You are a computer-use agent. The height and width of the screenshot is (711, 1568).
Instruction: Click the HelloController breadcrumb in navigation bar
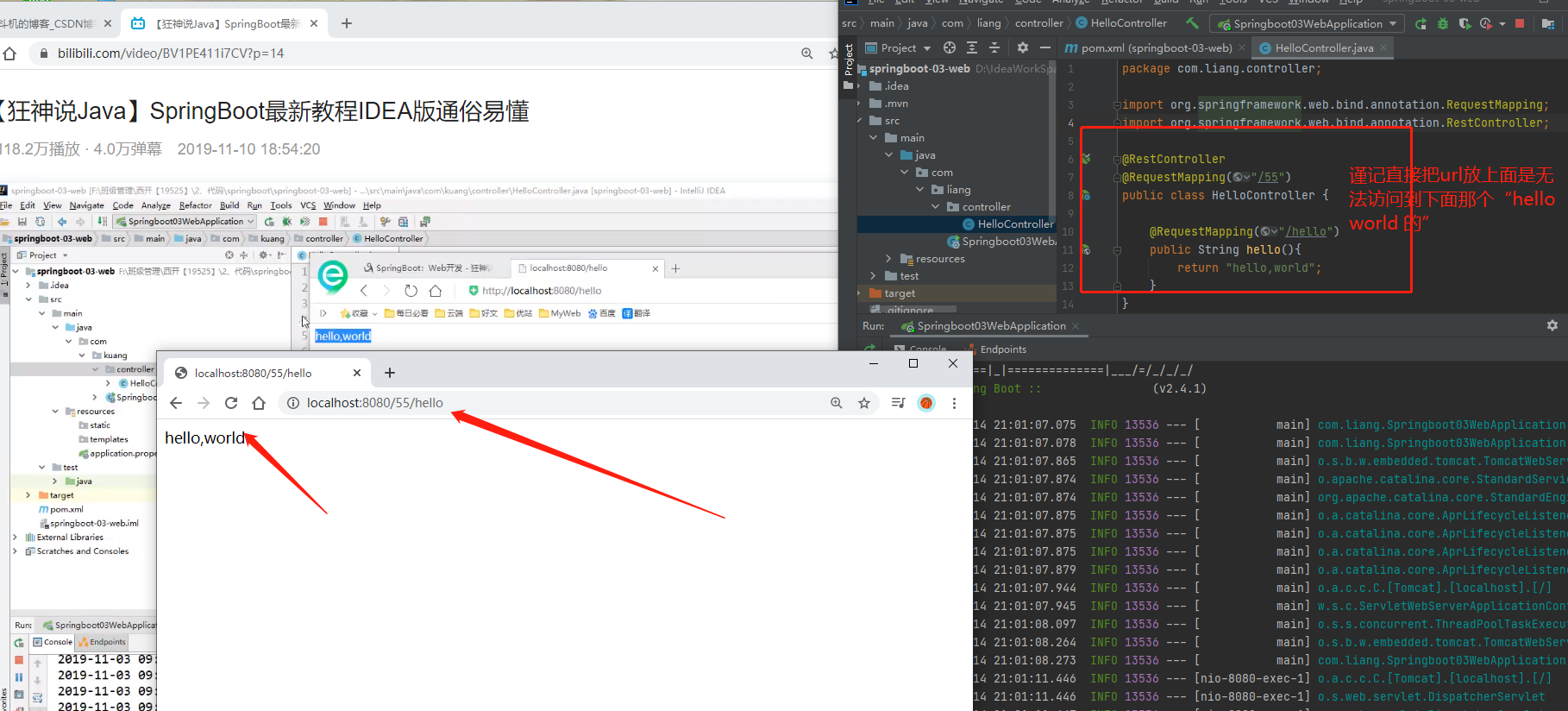(x=1121, y=23)
